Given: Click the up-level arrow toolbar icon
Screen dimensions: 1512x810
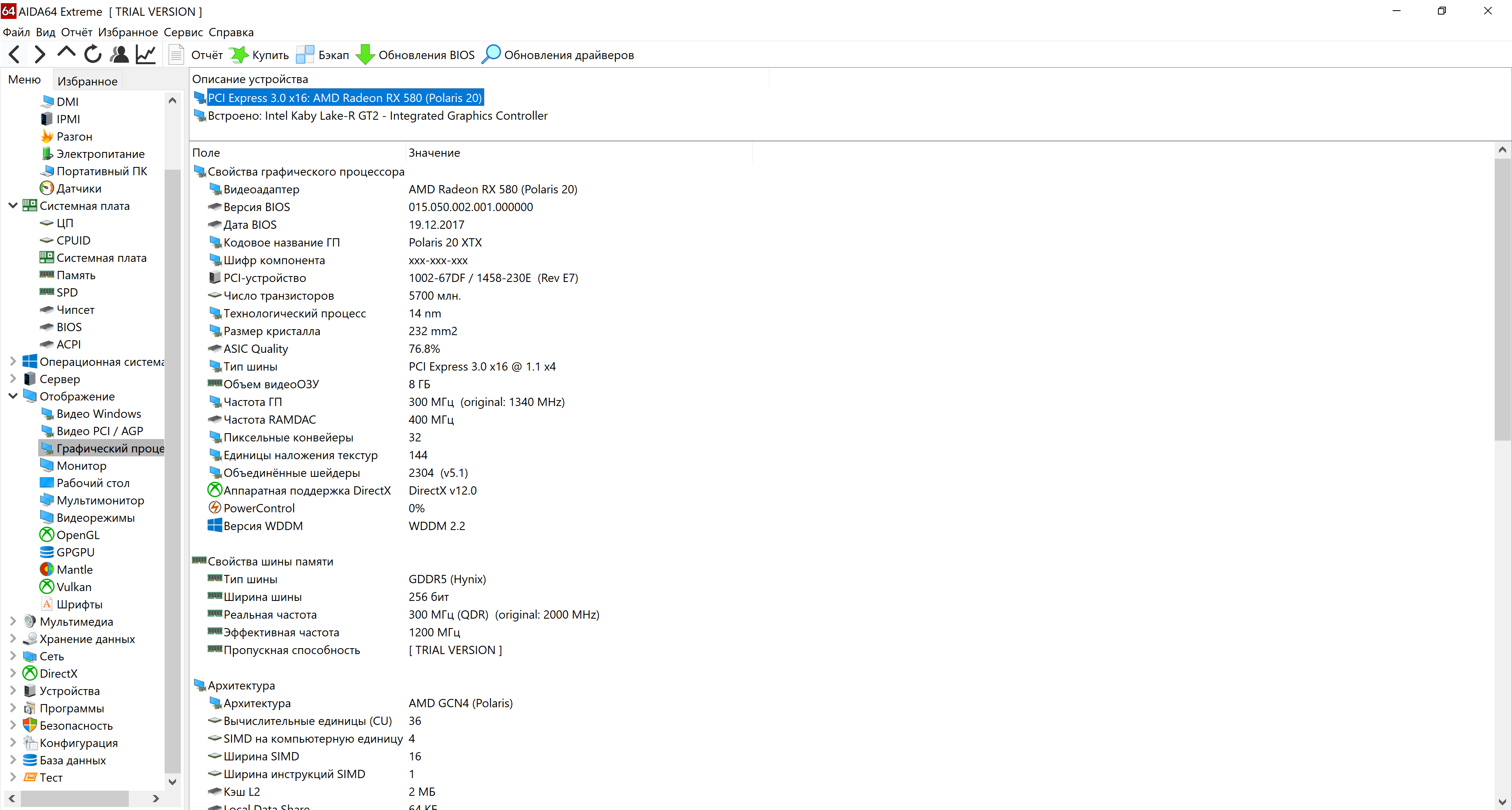Looking at the screenshot, I should click(66, 53).
